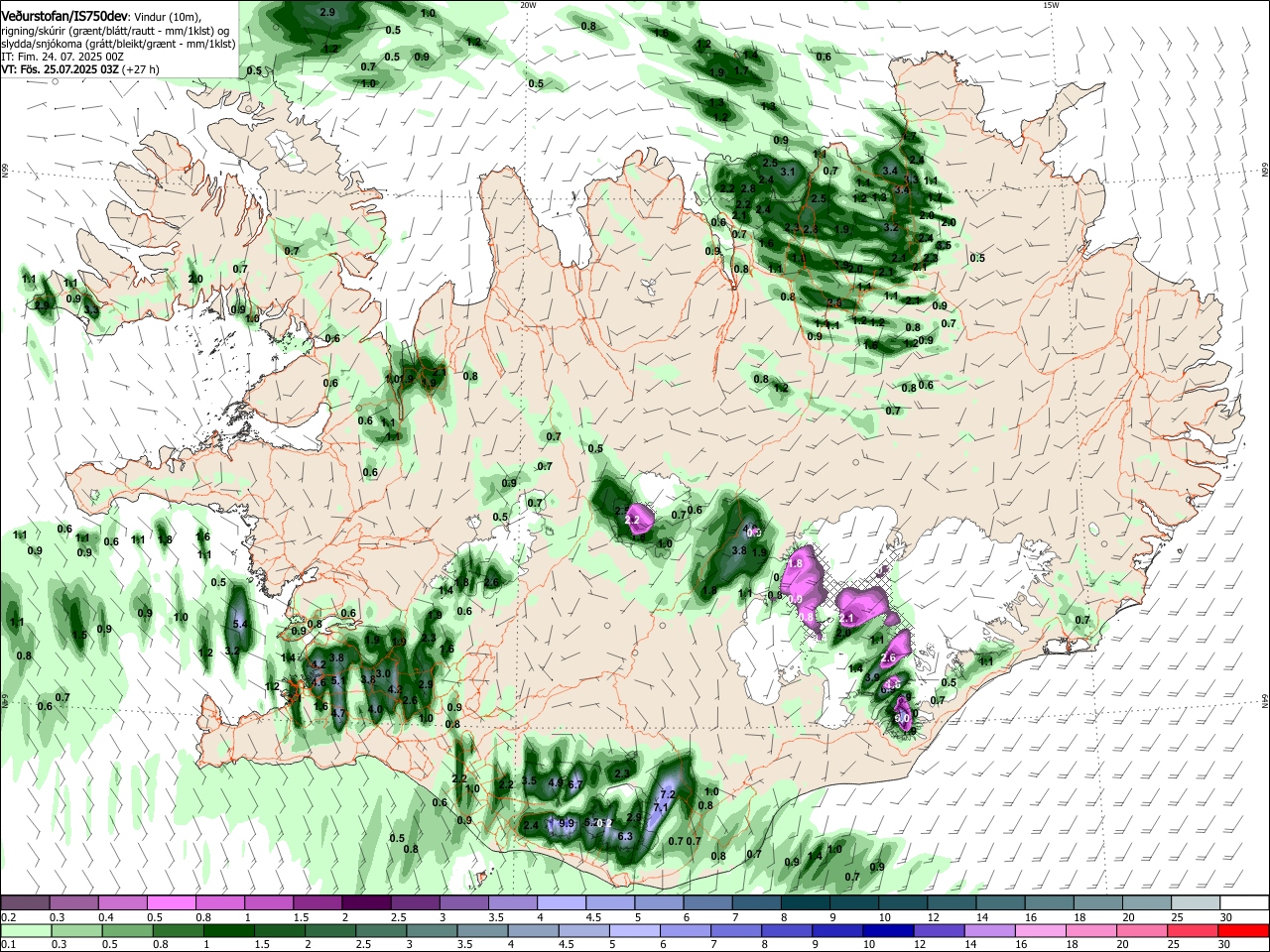Click the 7.1 precipitation value on the map

[x=661, y=809]
